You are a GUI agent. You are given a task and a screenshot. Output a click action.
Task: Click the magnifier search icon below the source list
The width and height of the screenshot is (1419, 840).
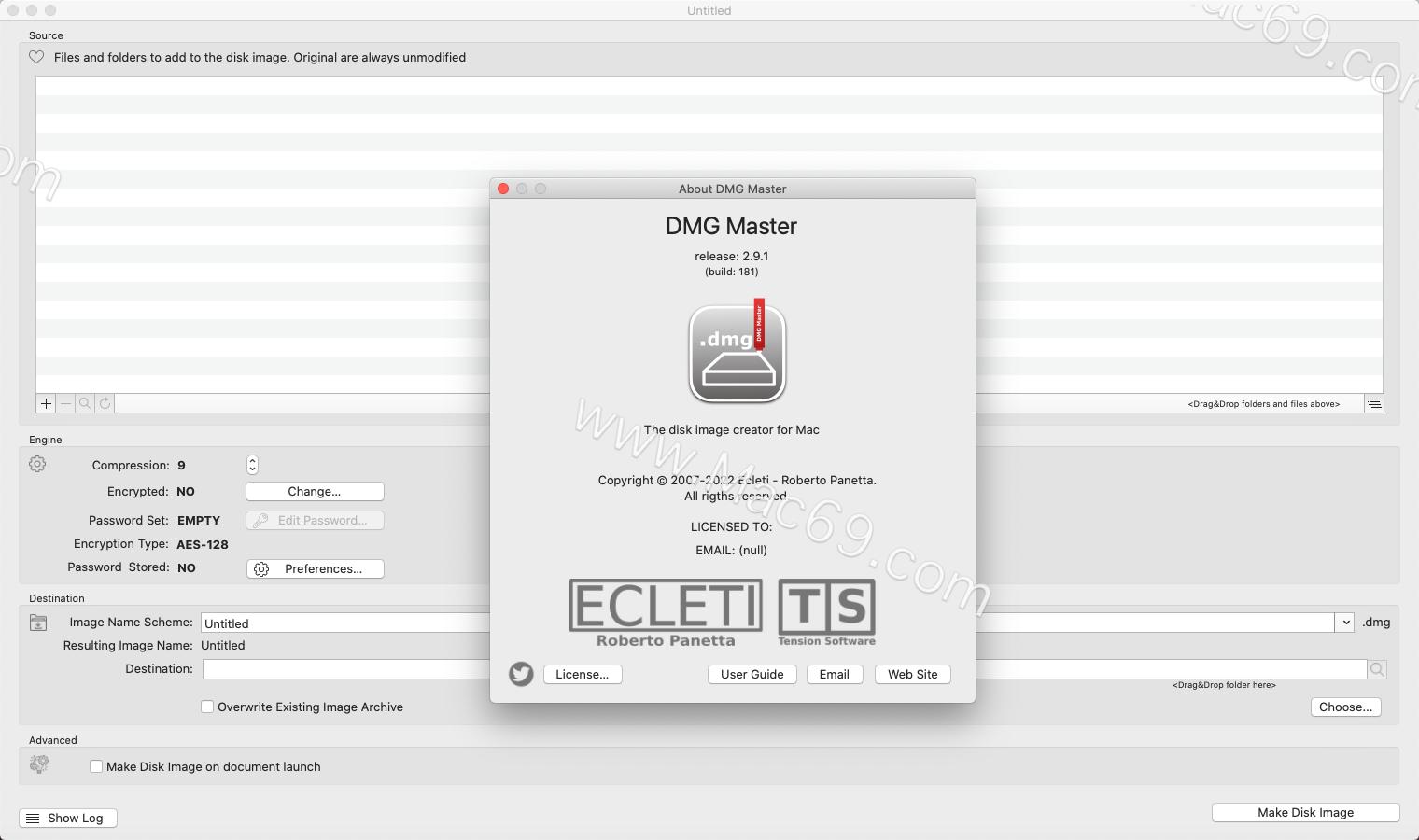[x=85, y=403]
